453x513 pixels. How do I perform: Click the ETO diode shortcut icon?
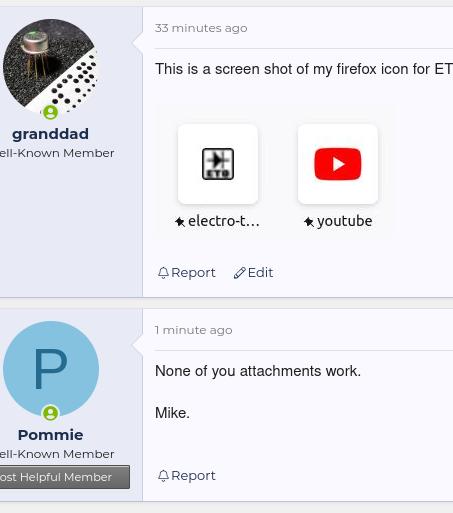218,164
